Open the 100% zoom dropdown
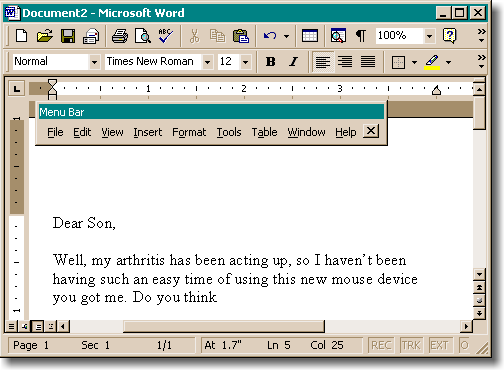This screenshot has width=504, height=370. point(429,36)
